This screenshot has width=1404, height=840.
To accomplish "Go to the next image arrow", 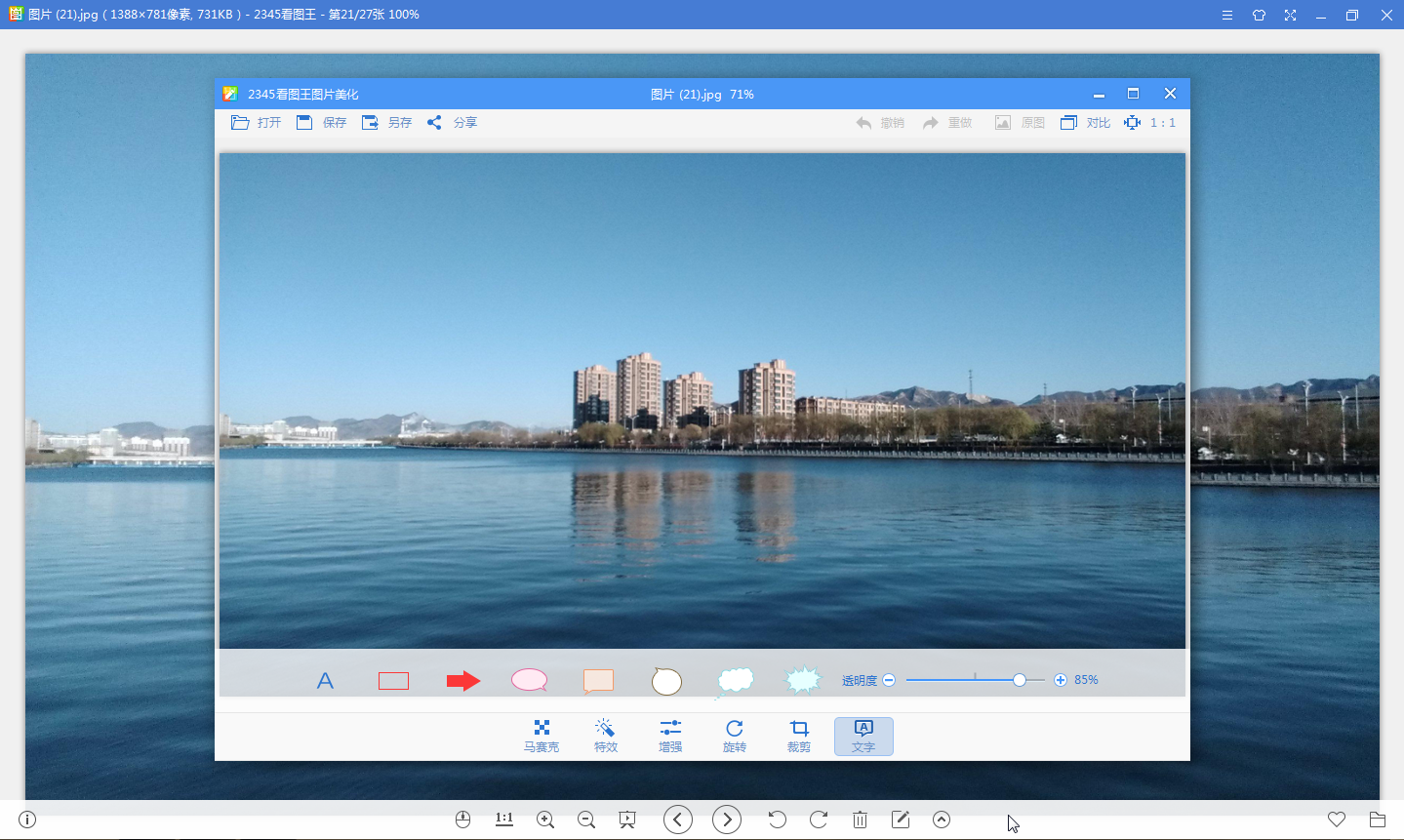I will coord(727,820).
